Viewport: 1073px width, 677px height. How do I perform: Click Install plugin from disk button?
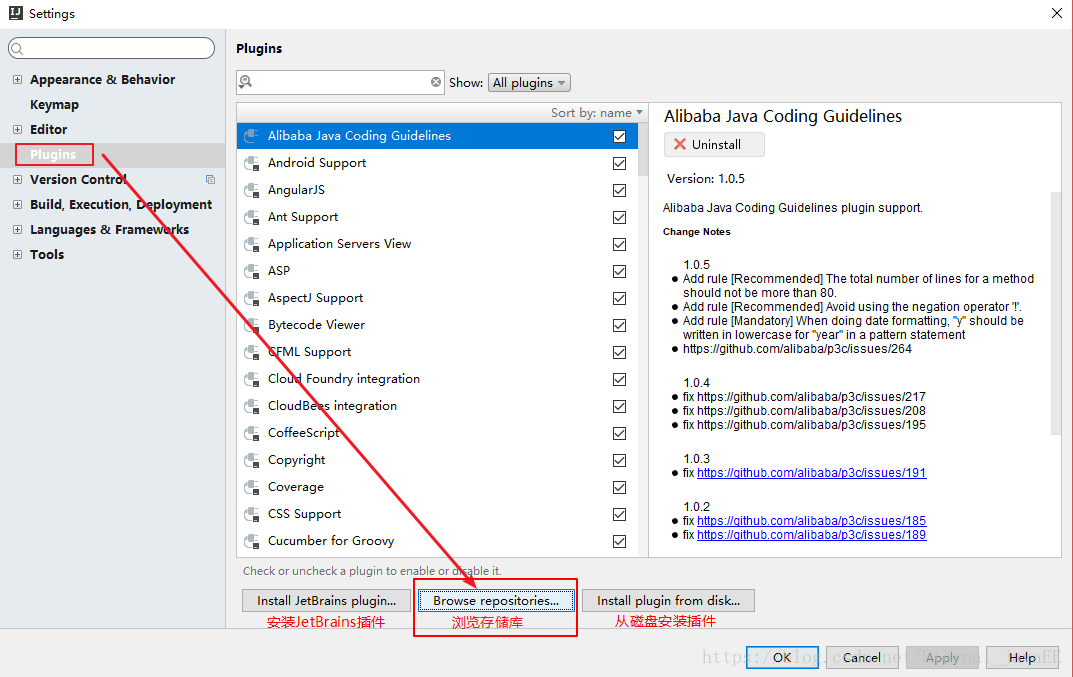click(x=668, y=600)
